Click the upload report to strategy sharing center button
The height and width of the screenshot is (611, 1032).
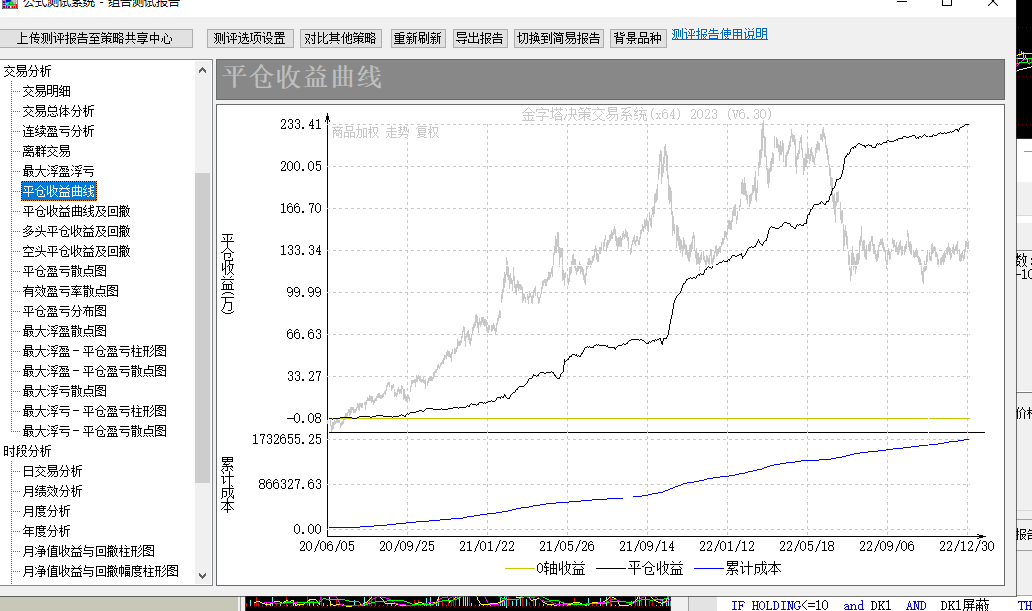(x=96, y=38)
